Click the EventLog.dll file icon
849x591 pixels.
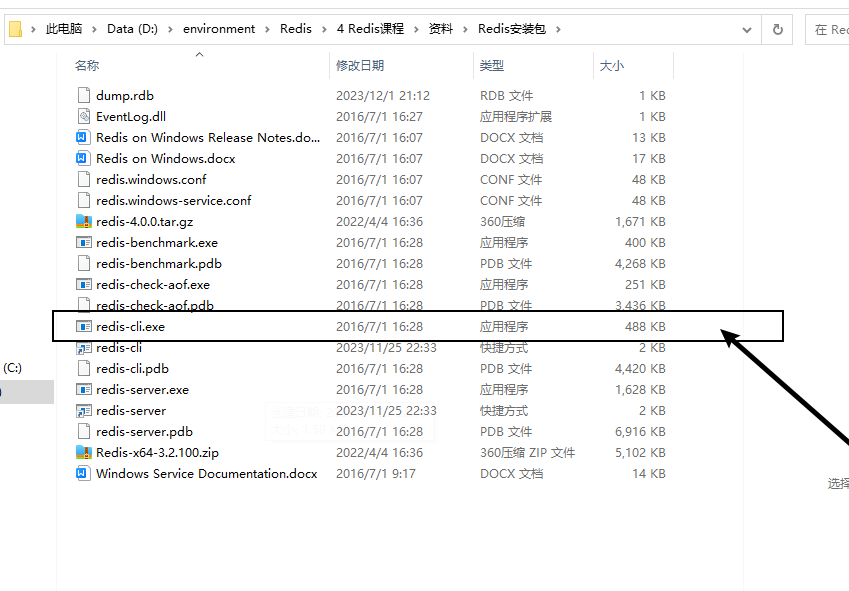coord(84,116)
